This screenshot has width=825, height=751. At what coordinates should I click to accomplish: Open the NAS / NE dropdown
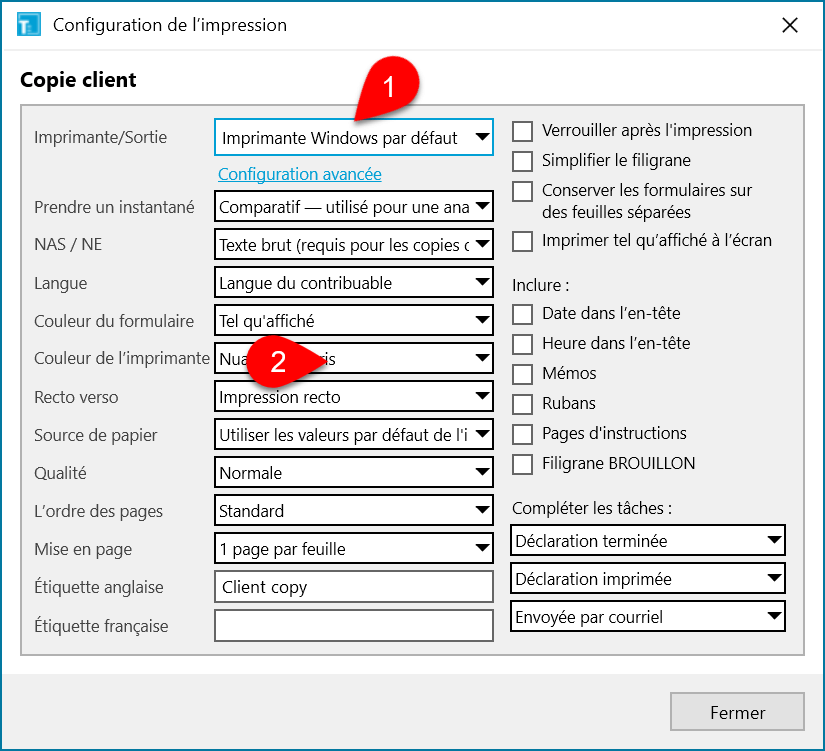pyautogui.click(x=354, y=244)
